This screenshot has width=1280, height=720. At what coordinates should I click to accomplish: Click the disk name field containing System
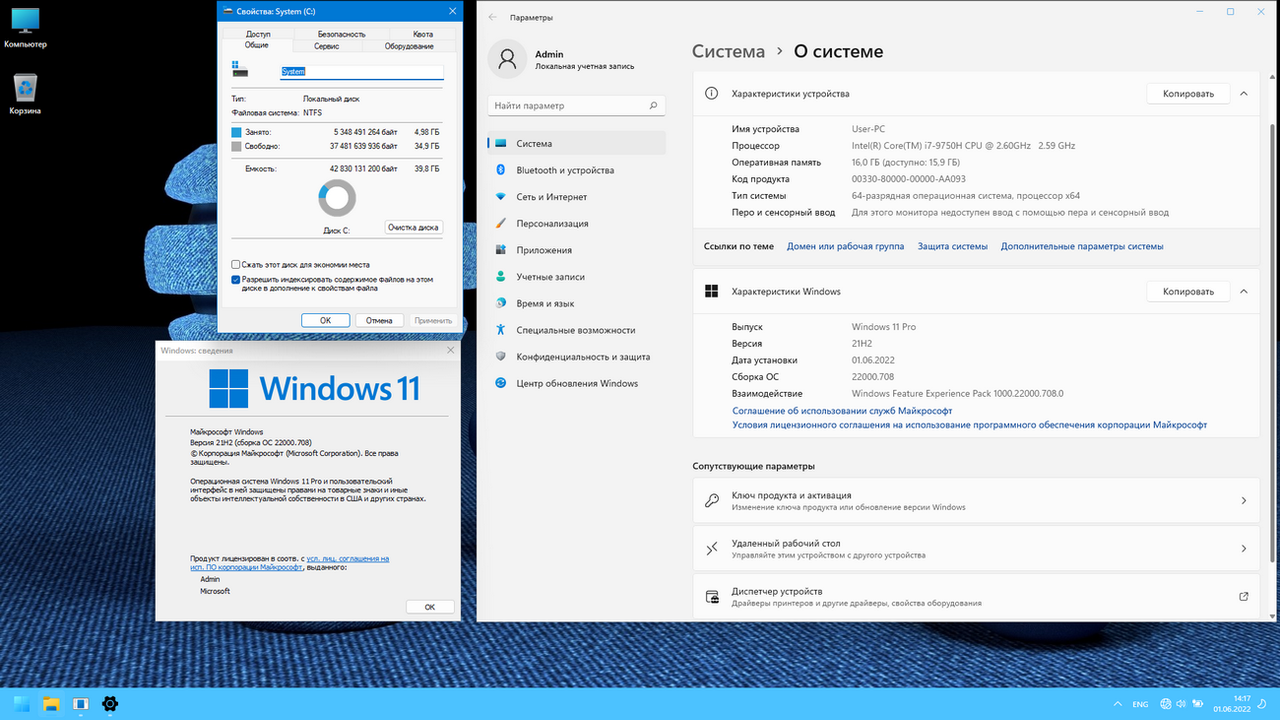[361, 72]
